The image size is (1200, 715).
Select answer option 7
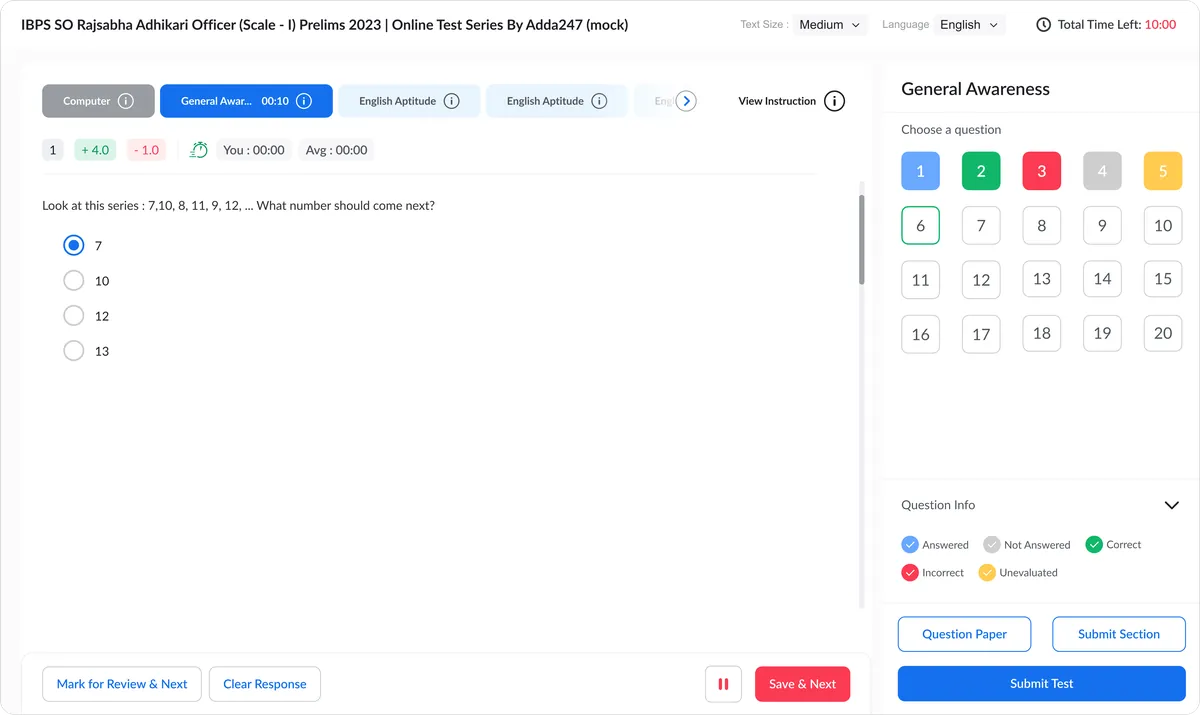[73, 245]
